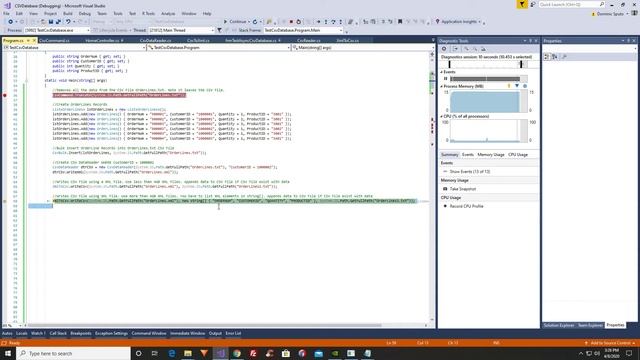Click the Show Events (13 of 13) link
Viewport: 640px width, 360px height.
[470, 172]
